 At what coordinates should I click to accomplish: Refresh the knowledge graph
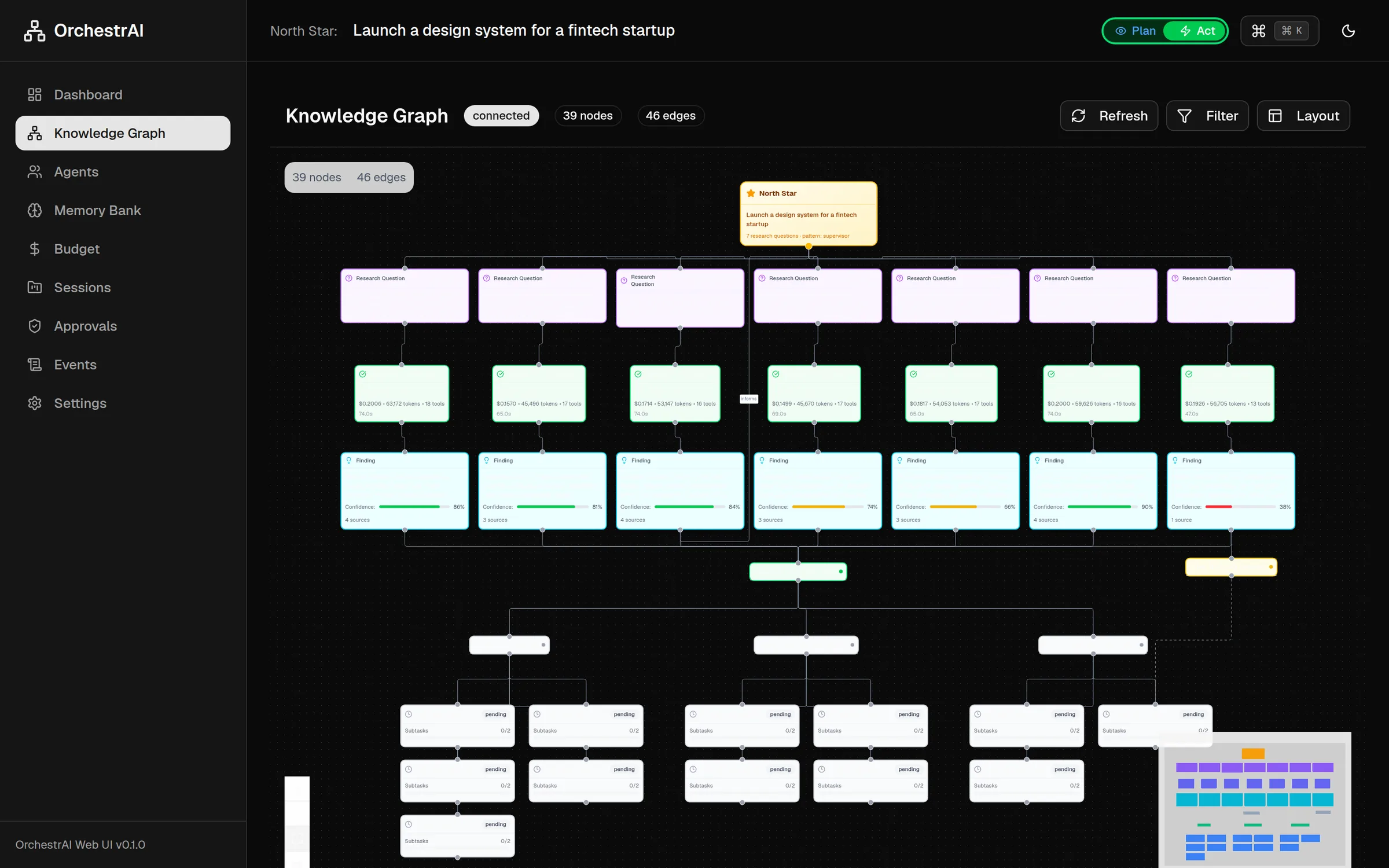tap(1108, 116)
